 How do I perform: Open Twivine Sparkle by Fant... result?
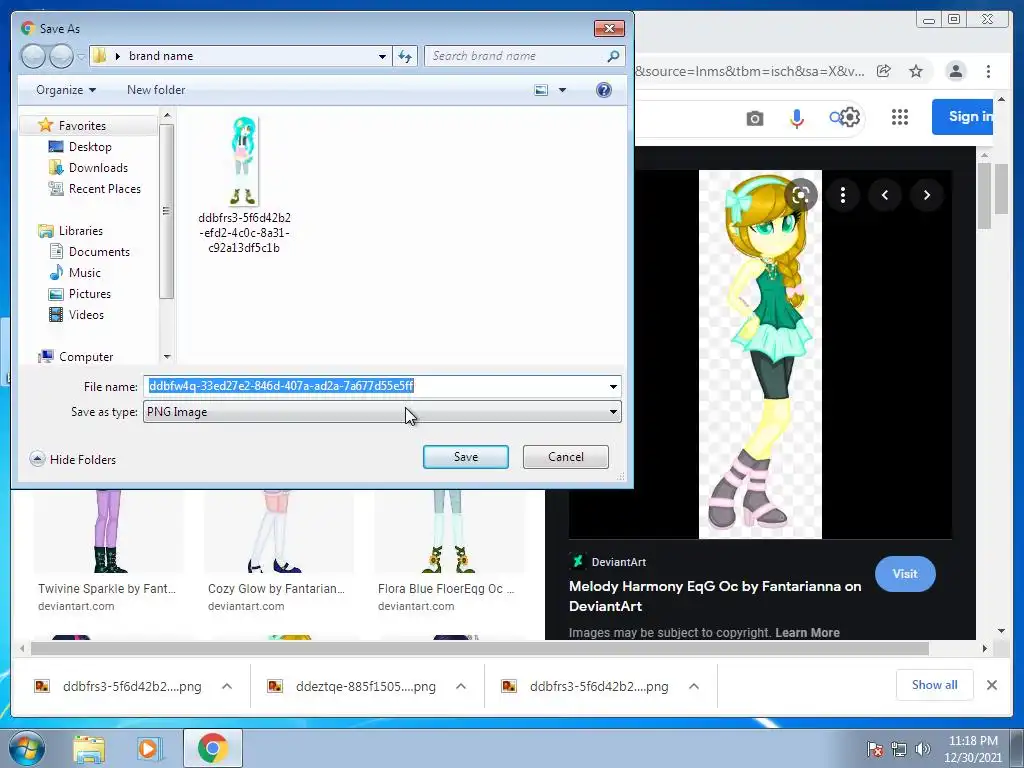click(x=107, y=588)
